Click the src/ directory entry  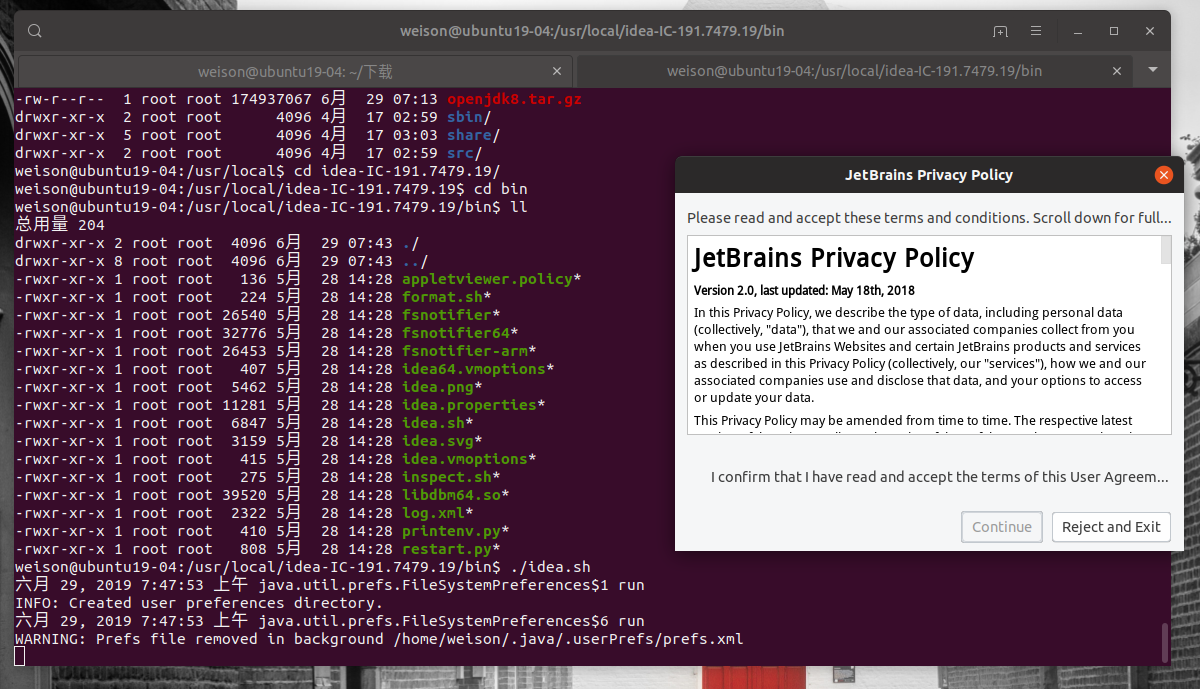point(465,153)
